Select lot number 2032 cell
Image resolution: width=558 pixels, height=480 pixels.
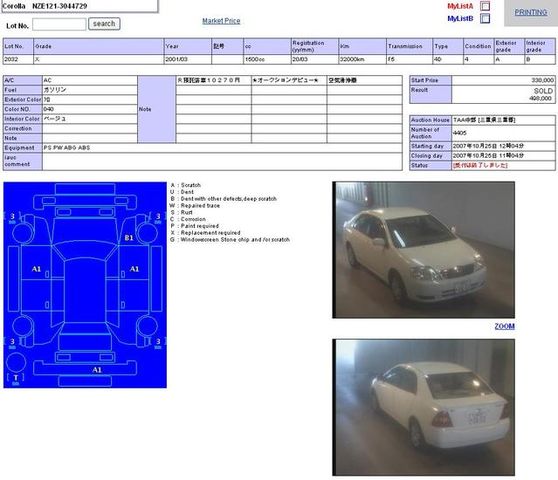point(18,59)
